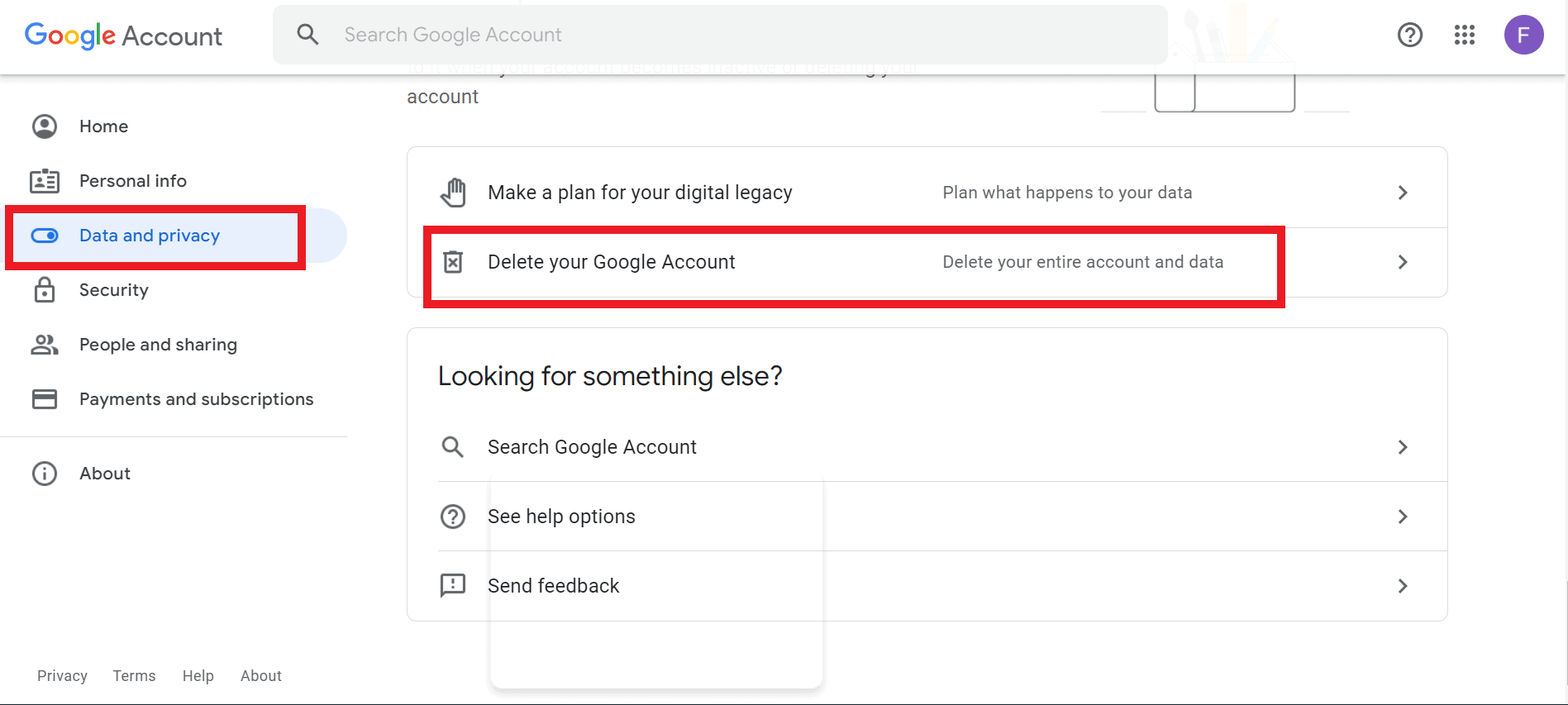Open Personal info section
This screenshot has width=1568, height=705.
click(x=133, y=181)
